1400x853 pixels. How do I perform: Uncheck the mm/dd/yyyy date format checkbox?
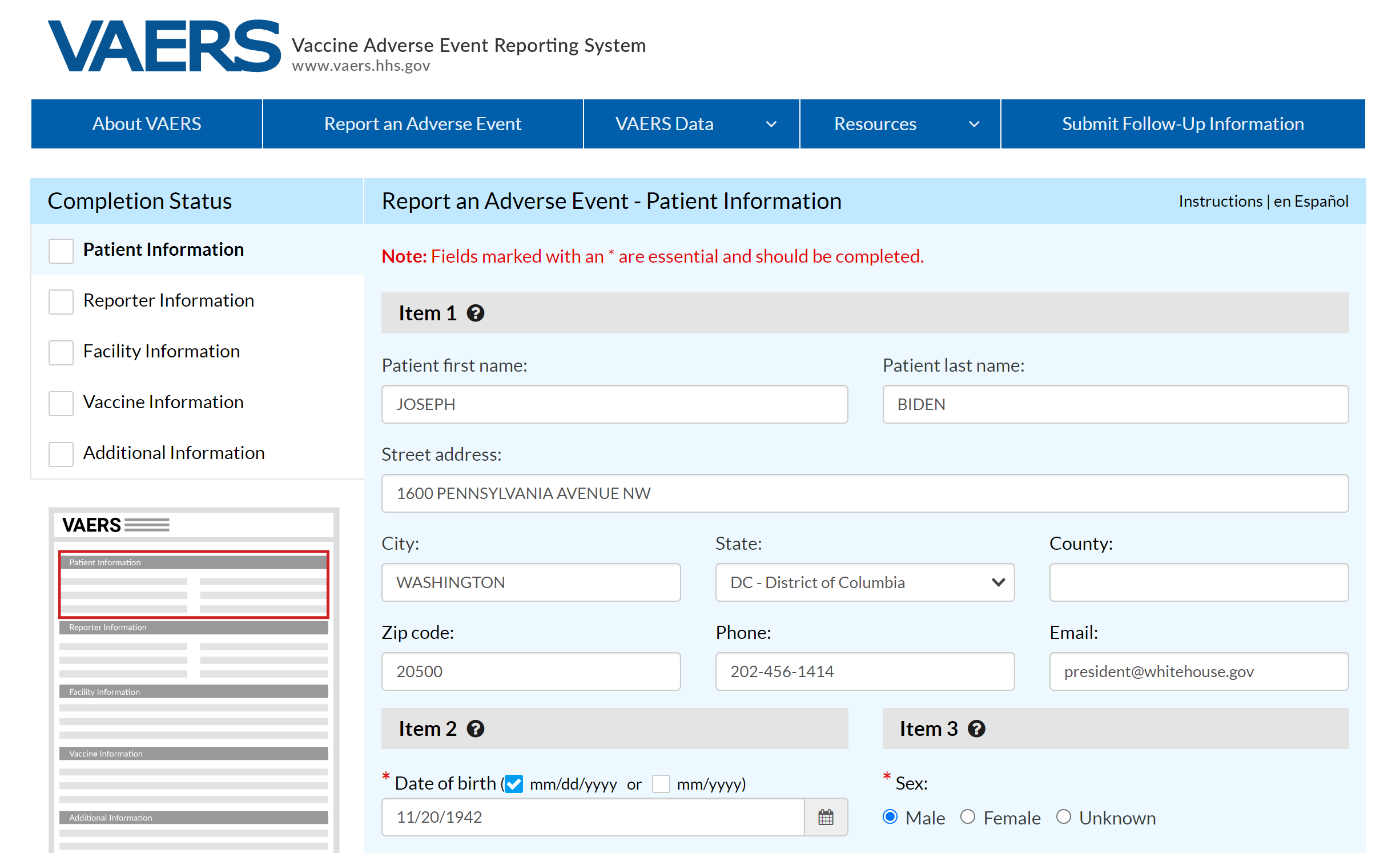[513, 784]
